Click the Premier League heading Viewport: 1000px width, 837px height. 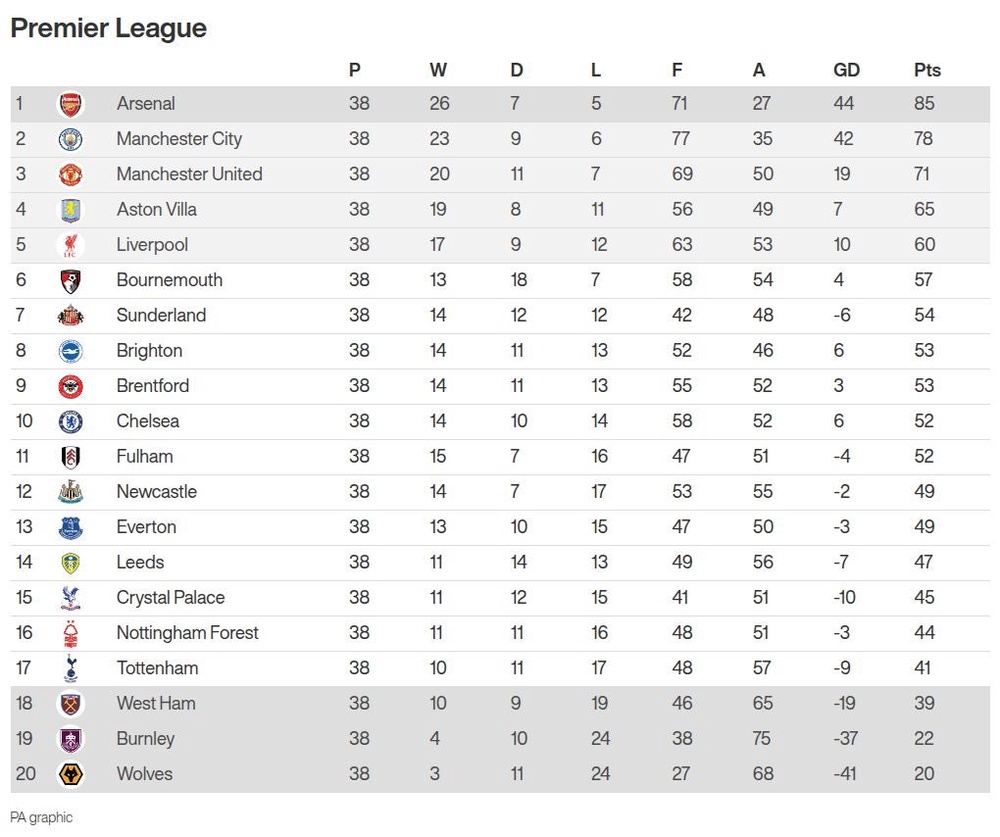[x=108, y=28]
